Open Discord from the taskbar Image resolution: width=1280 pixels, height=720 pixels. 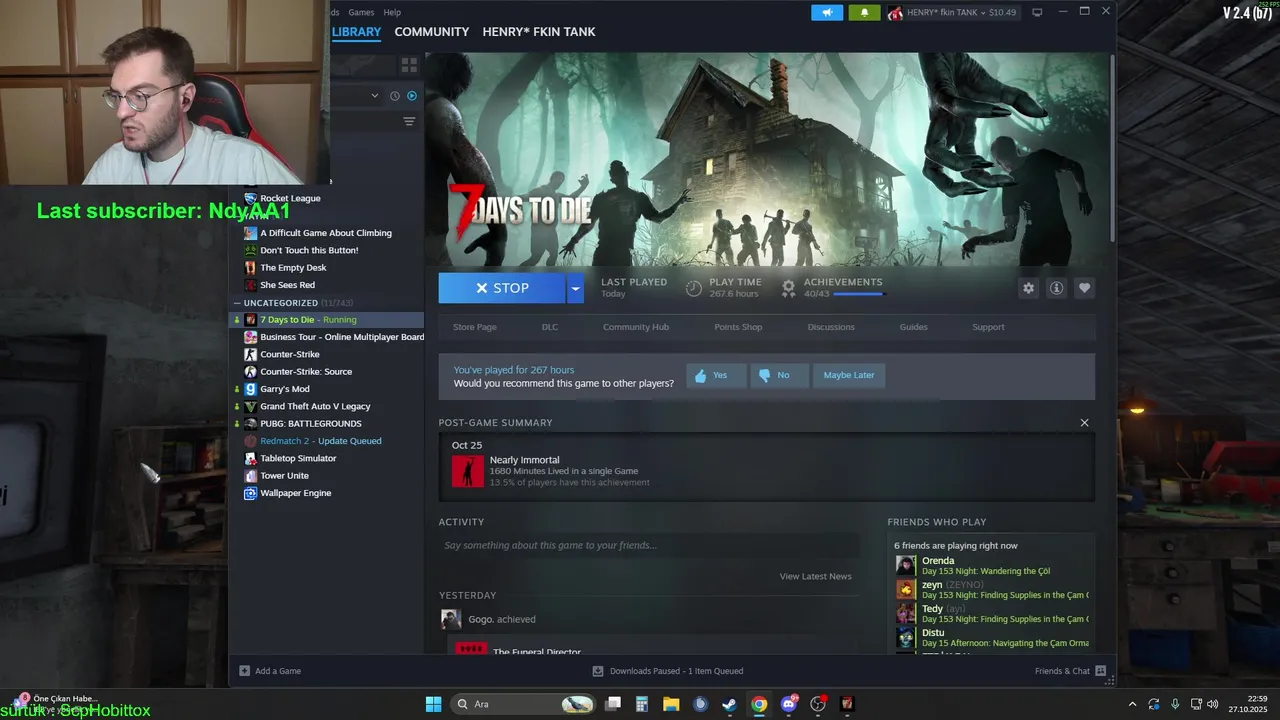[x=789, y=704]
